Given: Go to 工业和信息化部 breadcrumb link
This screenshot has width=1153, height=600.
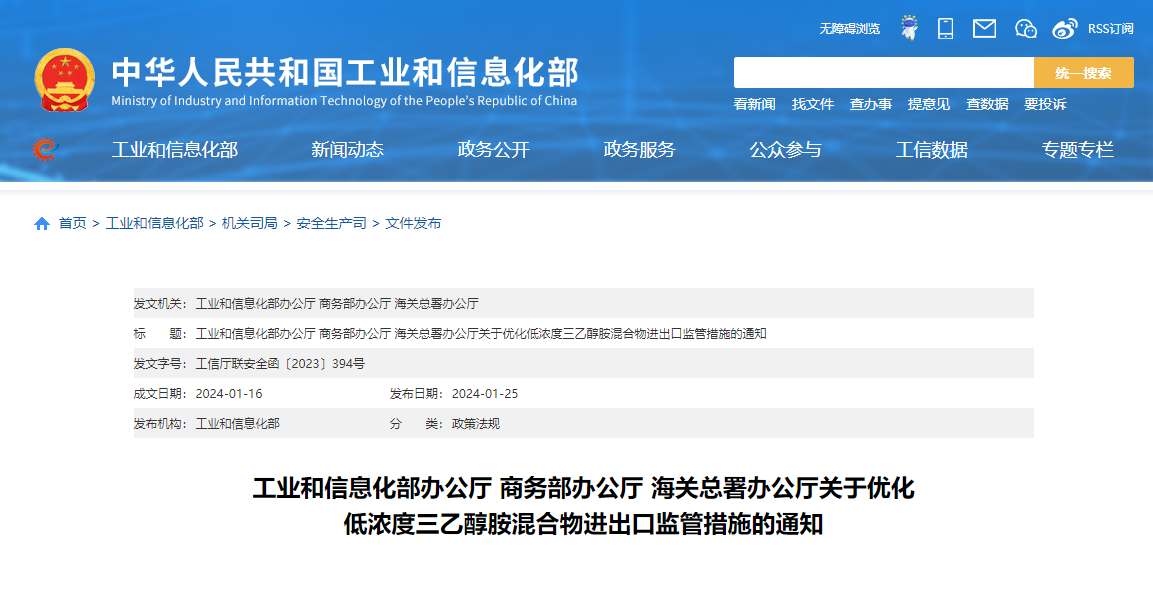Looking at the screenshot, I should (x=154, y=224).
